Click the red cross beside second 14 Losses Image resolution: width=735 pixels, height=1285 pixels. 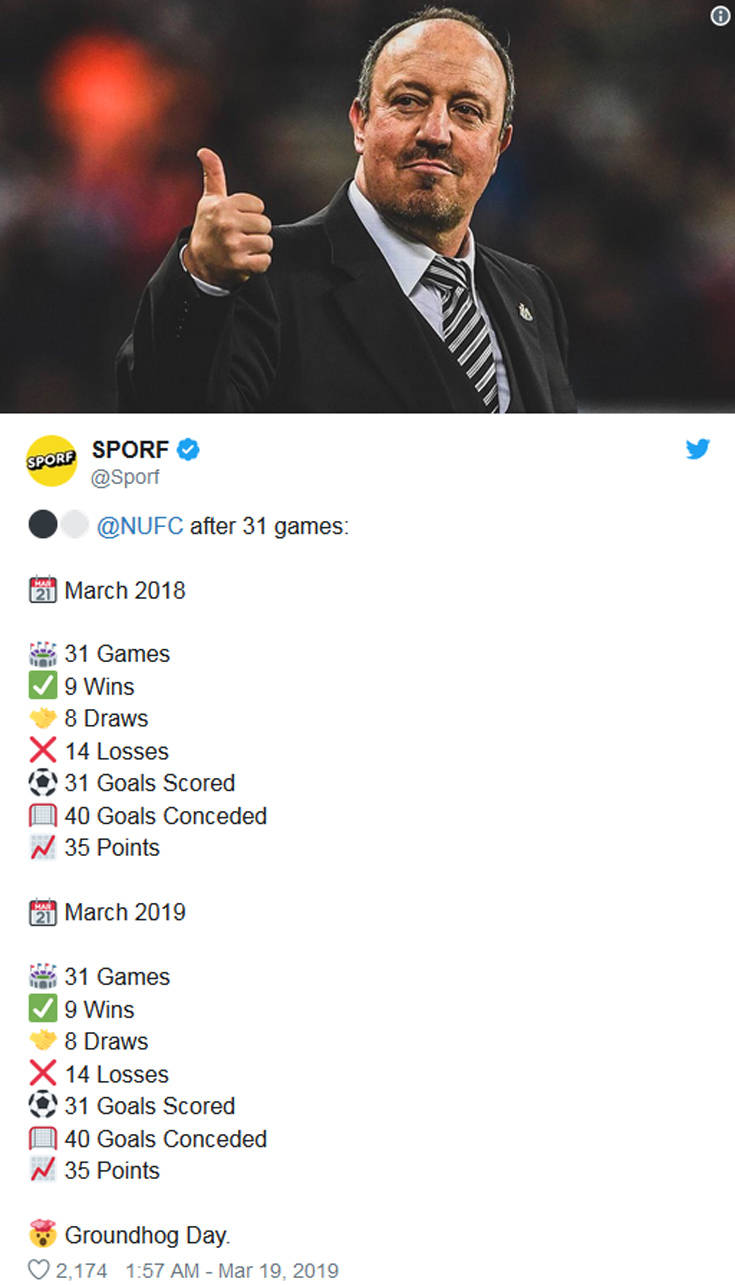coord(42,1074)
